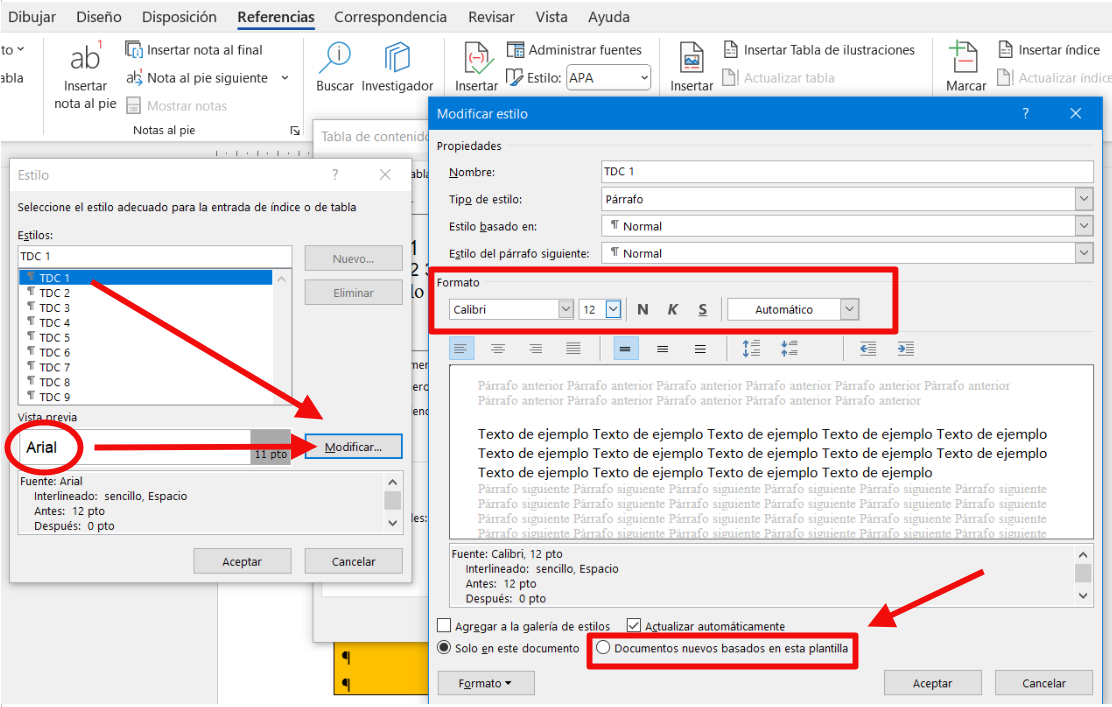The image size is (1112, 707).
Task: Click Aceptar in Modificar estilo
Action: tap(932, 682)
